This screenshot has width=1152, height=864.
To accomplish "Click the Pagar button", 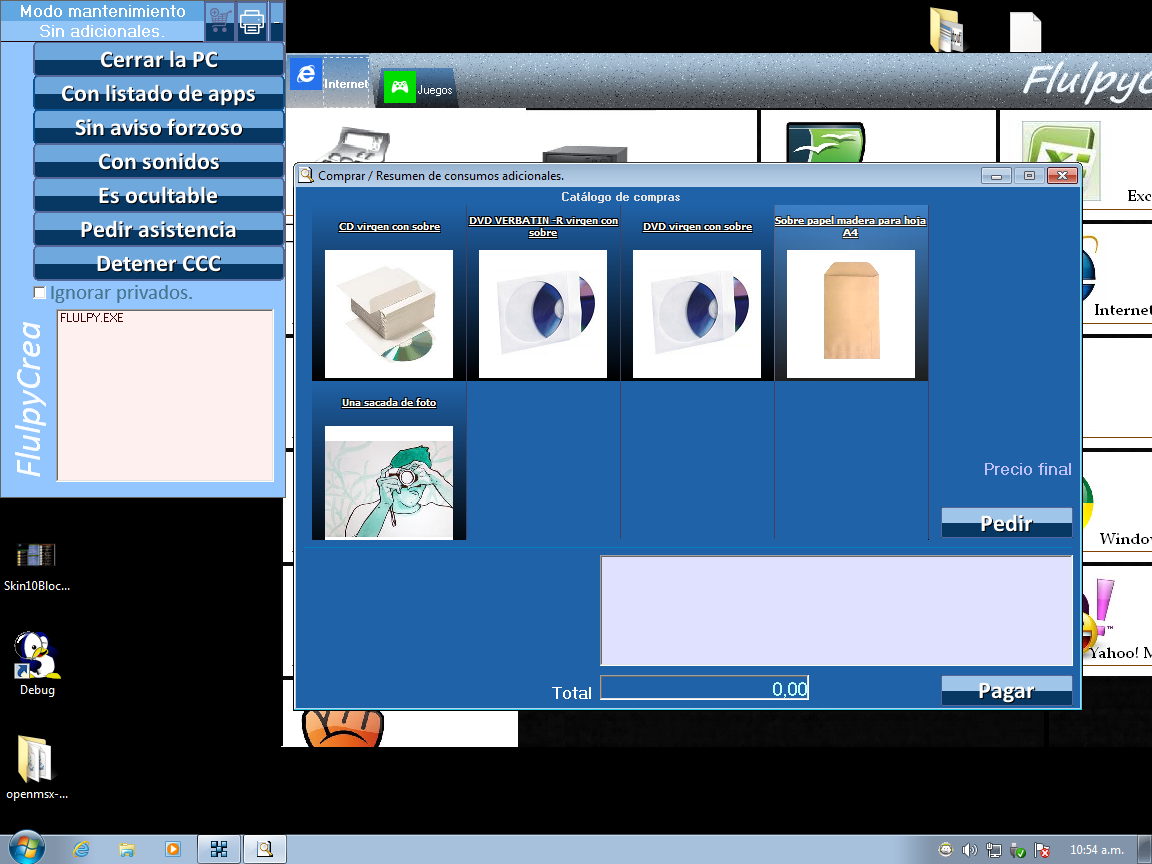I will click(1007, 691).
